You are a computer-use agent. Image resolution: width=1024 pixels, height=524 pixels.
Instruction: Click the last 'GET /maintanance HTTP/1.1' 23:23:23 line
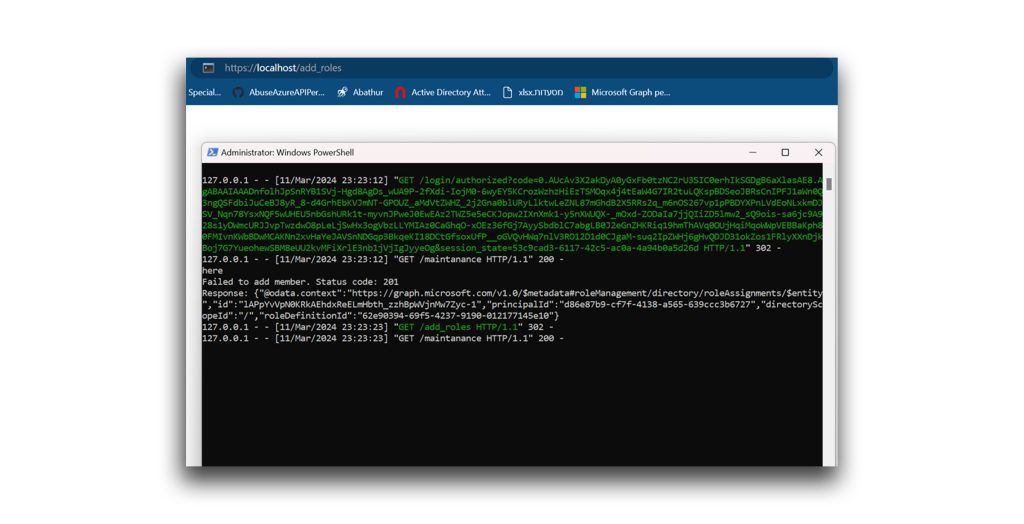(x=383, y=338)
